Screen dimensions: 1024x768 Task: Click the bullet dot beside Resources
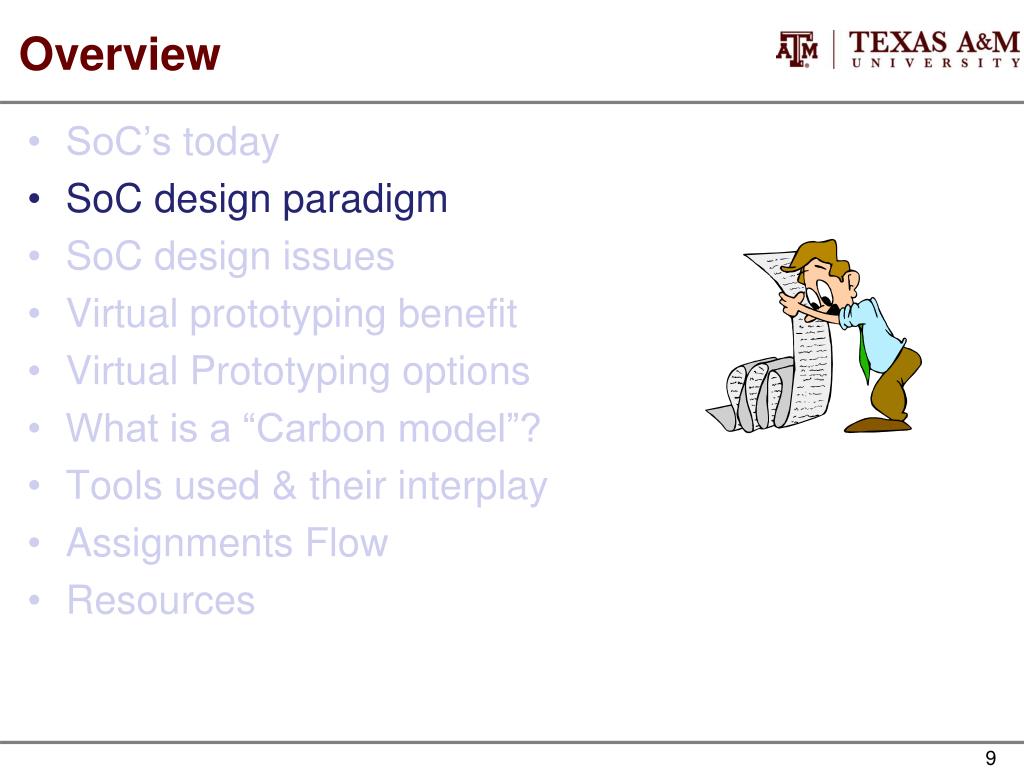pyautogui.click(x=35, y=600)
